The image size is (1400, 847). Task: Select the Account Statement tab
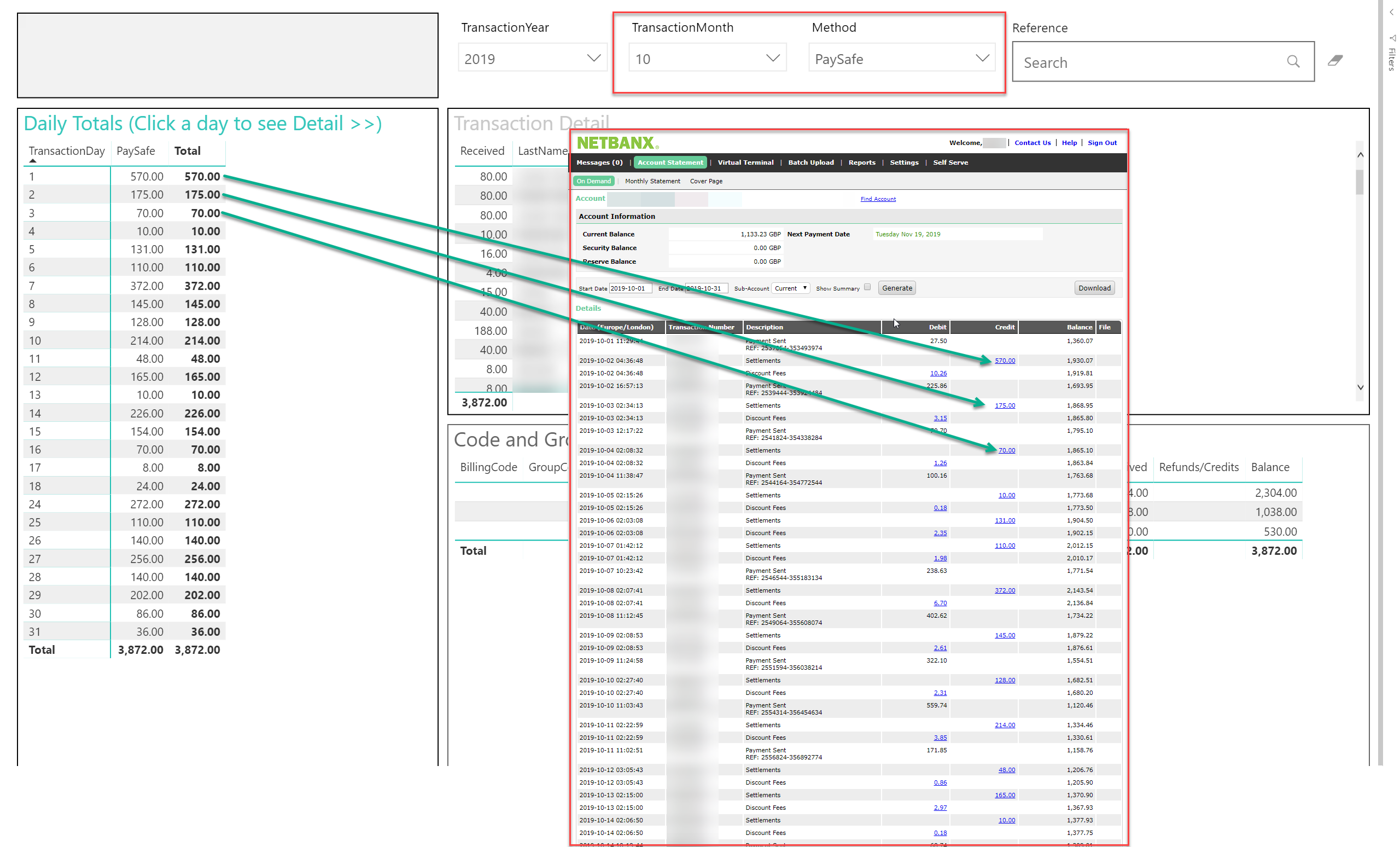(x=670, y=163)
